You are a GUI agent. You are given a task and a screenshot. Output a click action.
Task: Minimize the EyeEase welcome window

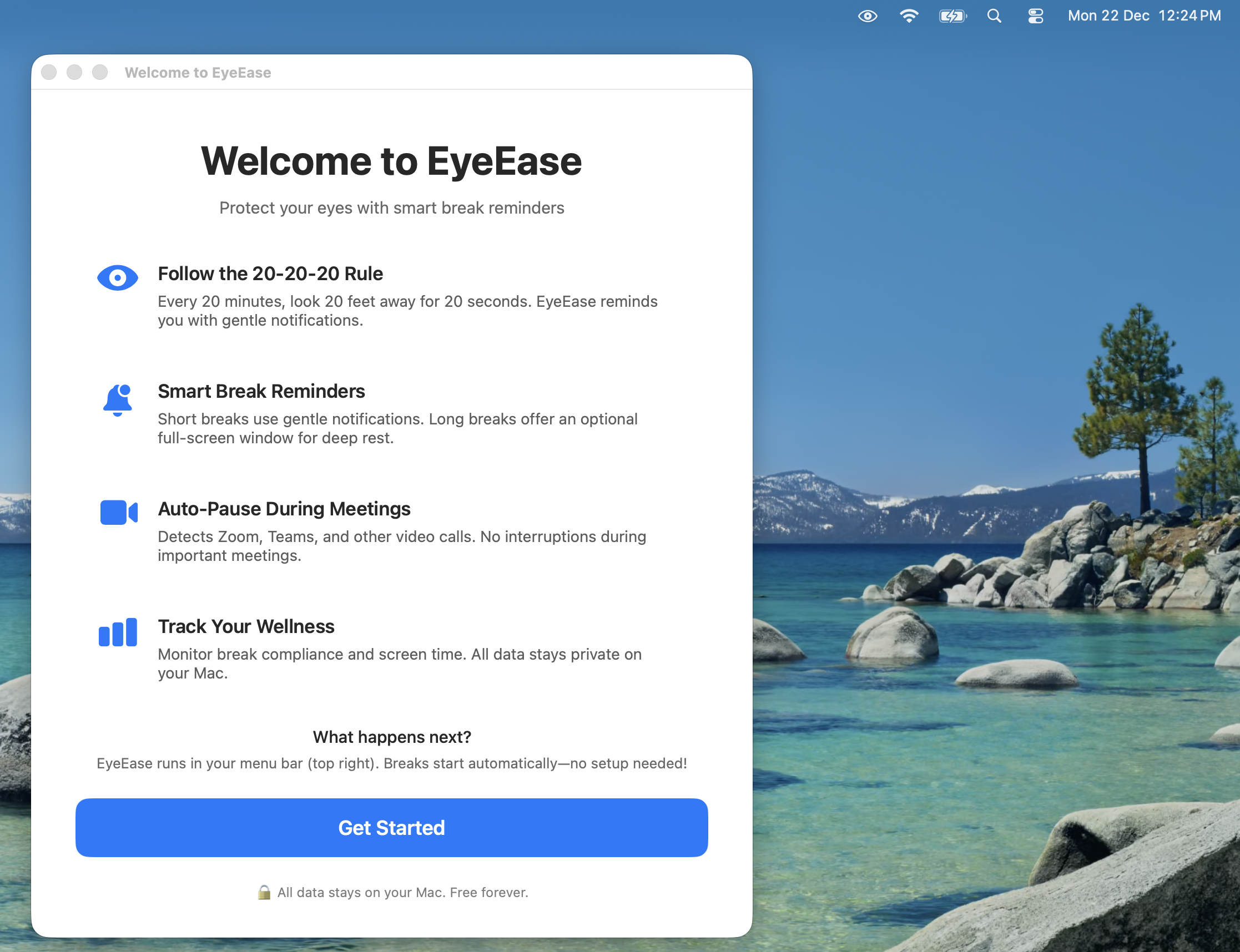pyautogui.click(x=74, y=72)
